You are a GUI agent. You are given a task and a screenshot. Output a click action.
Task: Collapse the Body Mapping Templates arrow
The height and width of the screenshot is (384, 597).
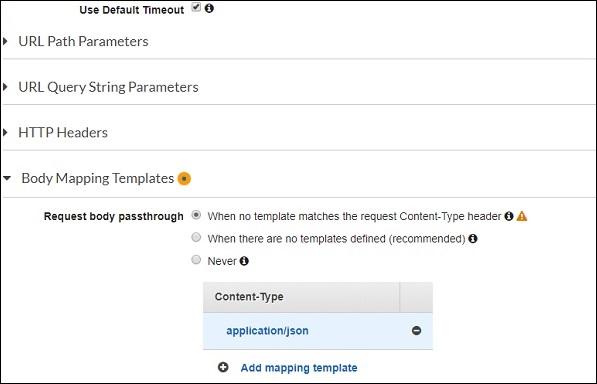(7, 178)
